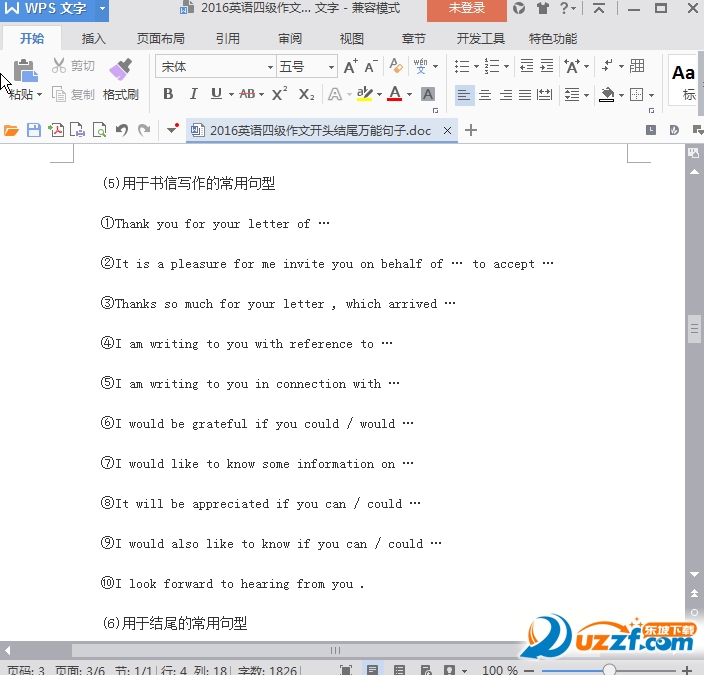Zoom in with the plus button
This screenshot has width=704, height=675.
click(687, 671)
